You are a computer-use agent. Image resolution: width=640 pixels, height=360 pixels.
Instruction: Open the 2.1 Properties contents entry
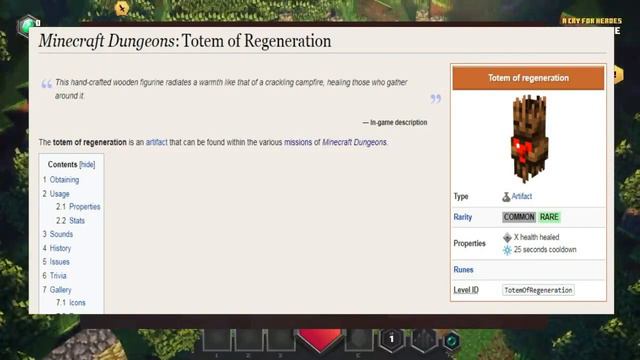coord(84,207)
